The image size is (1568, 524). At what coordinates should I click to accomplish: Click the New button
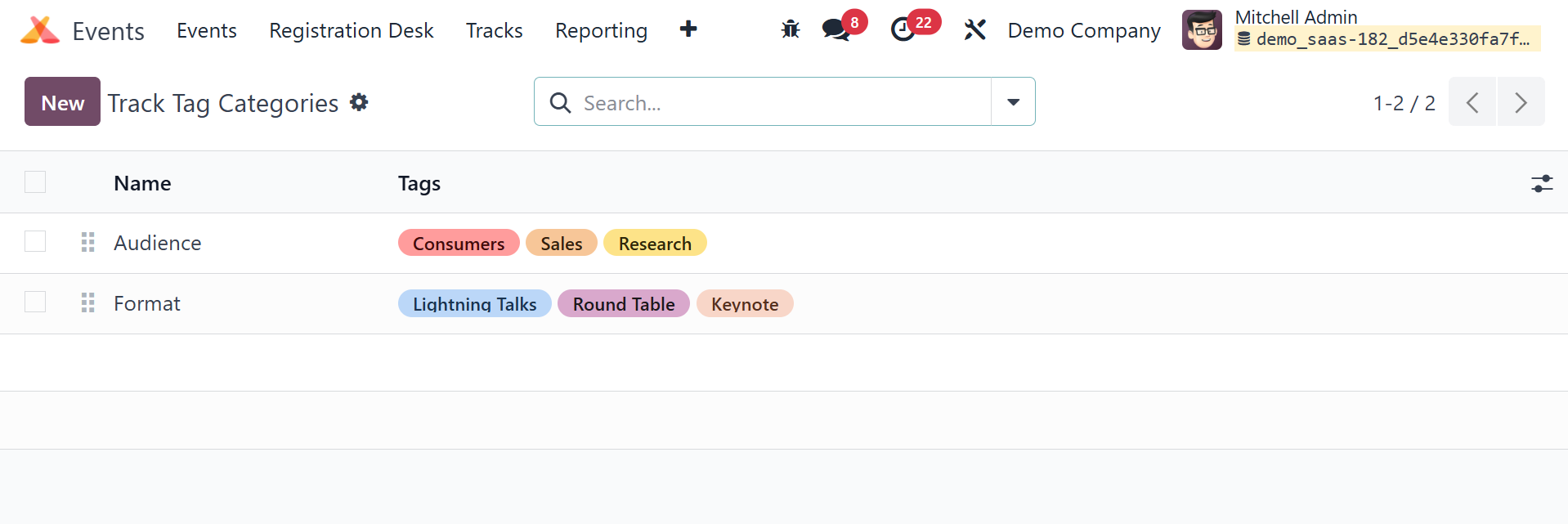pyautogui.click(x=62, y=102)
